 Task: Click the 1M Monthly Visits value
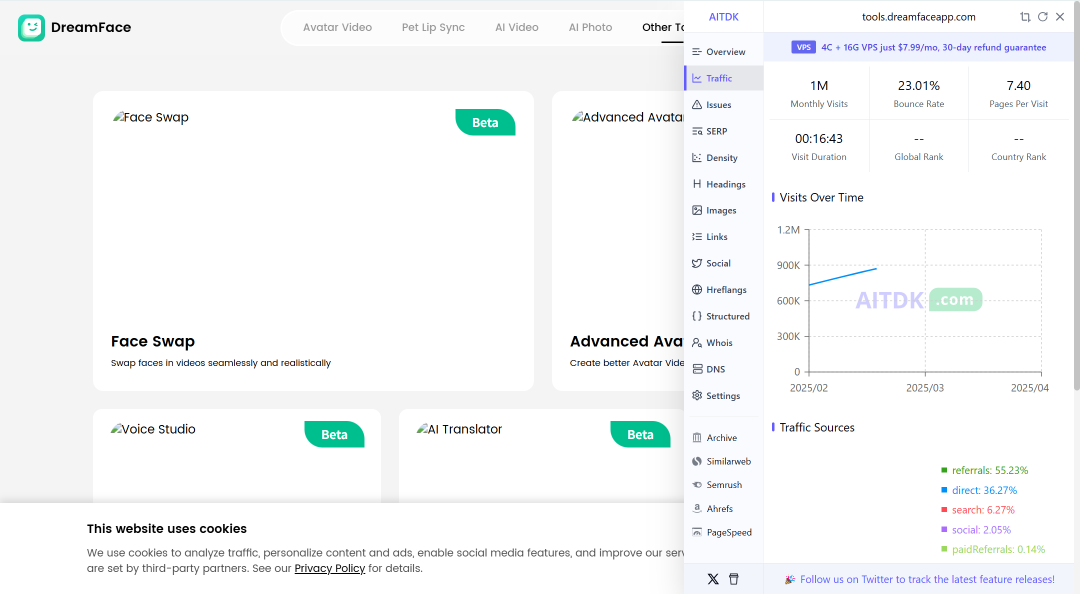819,86
